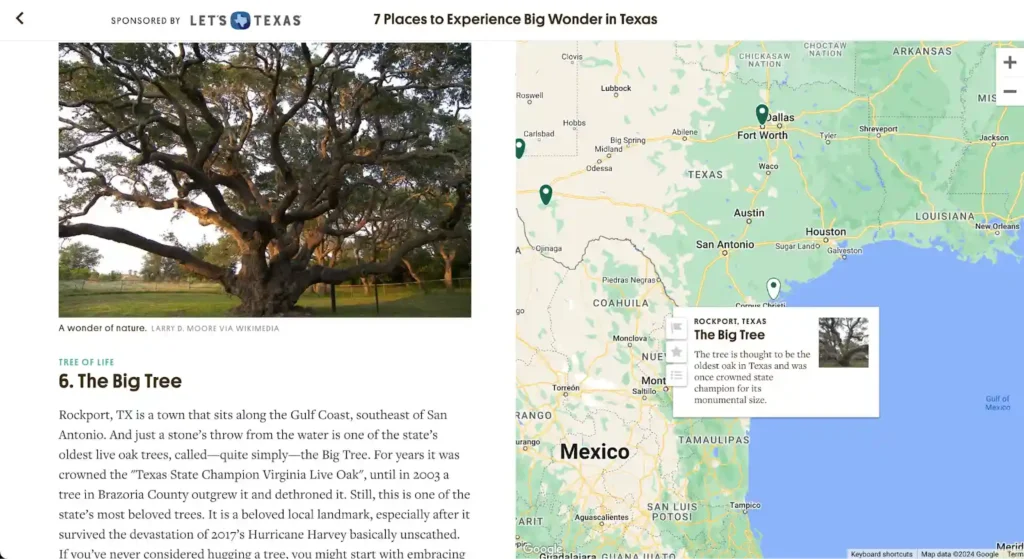Click the map pin in West Texas
This screenshot has width=1024, height=559.
(x=545, y=194)
